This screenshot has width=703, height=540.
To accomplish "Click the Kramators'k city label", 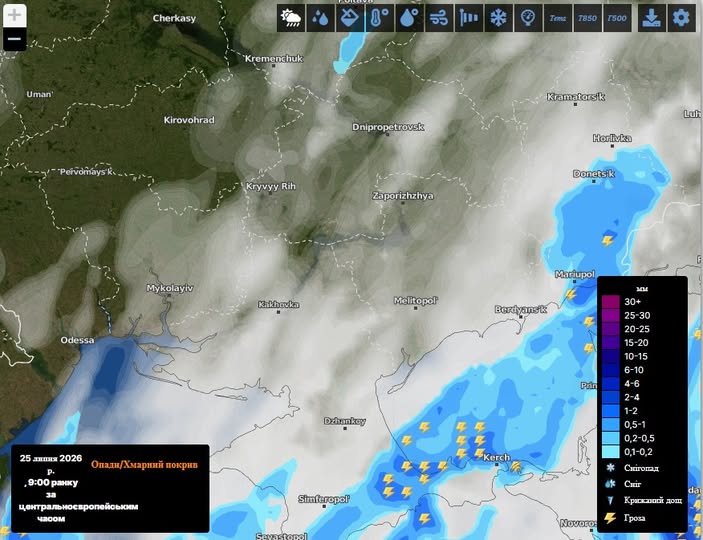I will click(576, 97).
